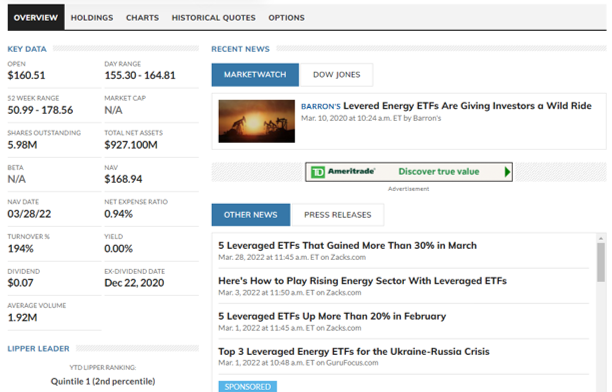Screen dimensions: 612x392
Task: Click the Barron's source label
Action: point(321,106)
